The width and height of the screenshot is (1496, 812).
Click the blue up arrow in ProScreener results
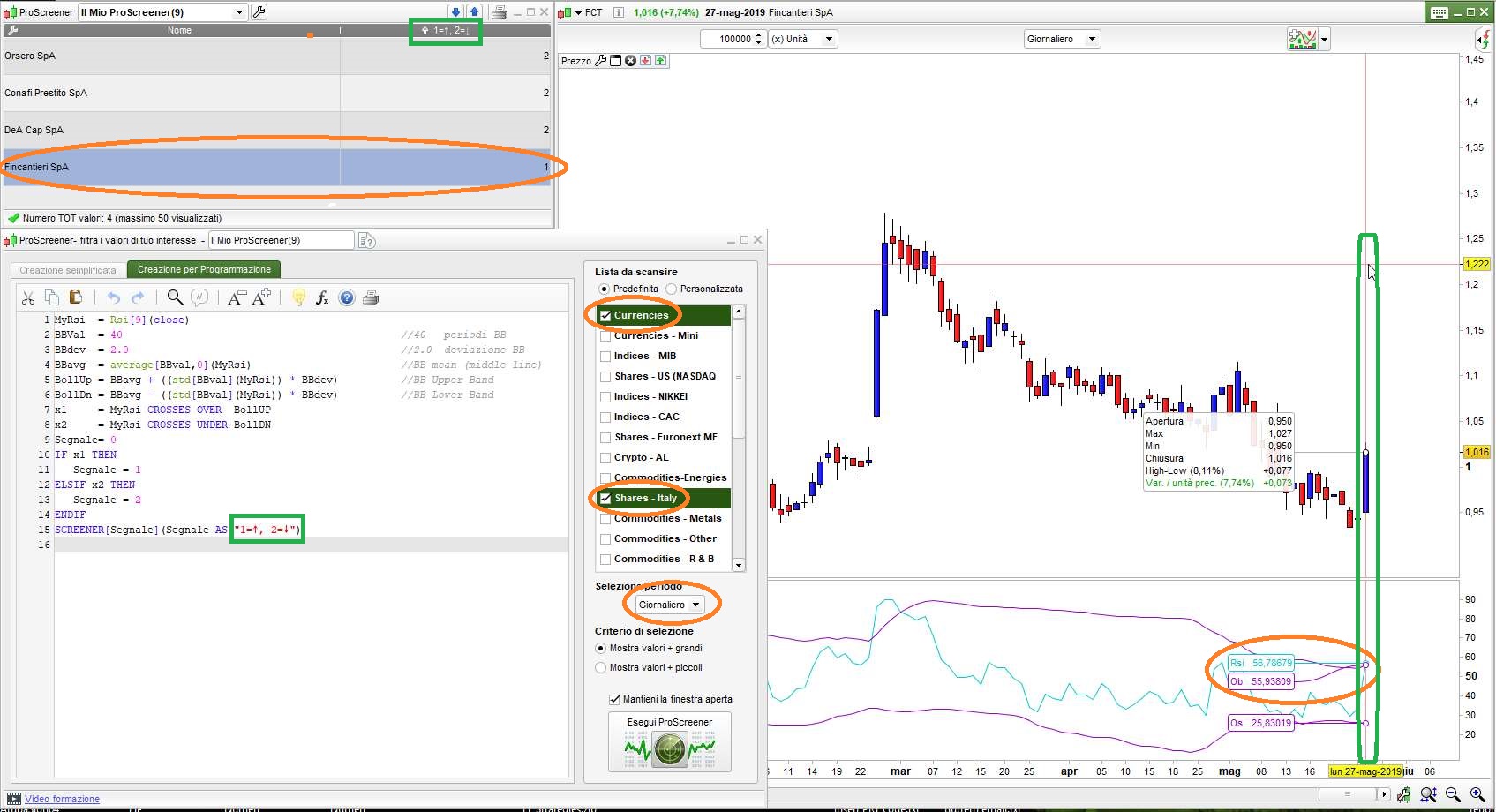[x=474, y=12]
